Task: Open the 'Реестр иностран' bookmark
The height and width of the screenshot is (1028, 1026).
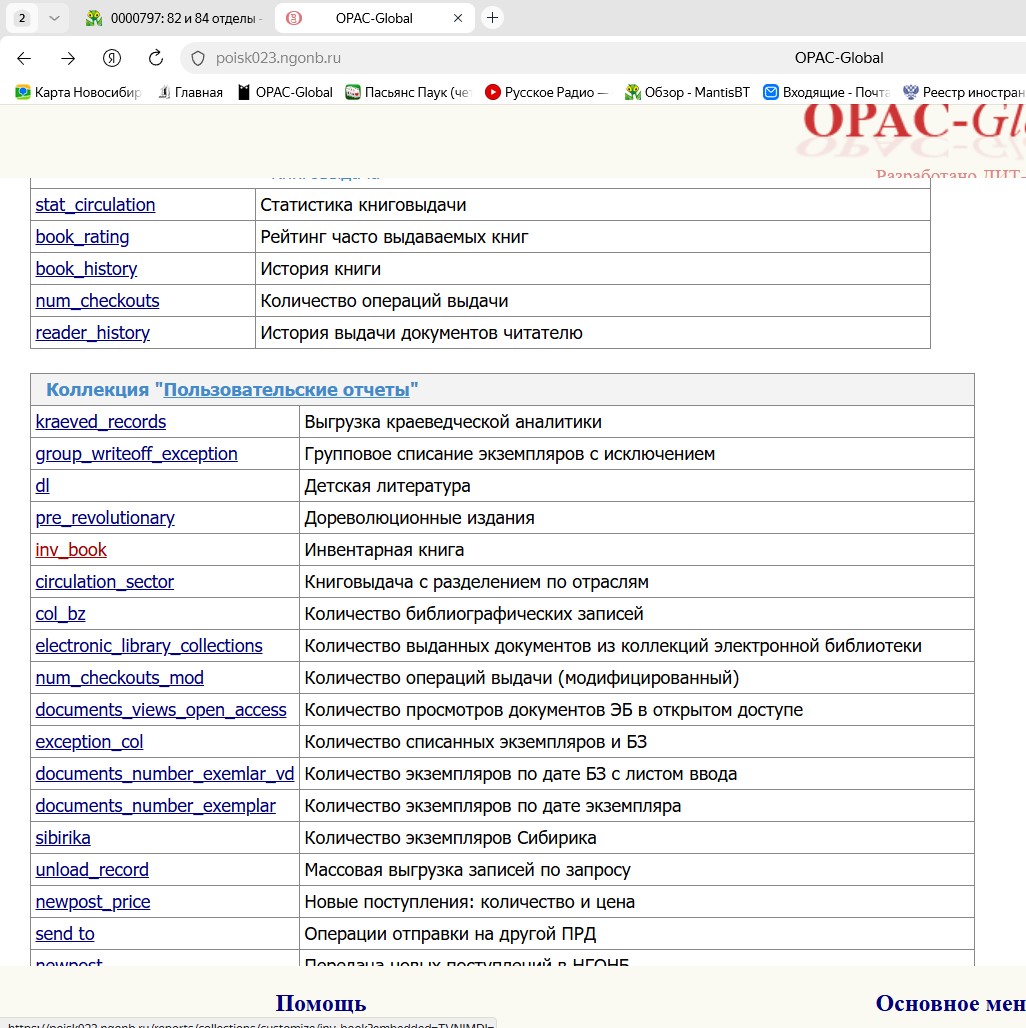Action: point(964,92)
